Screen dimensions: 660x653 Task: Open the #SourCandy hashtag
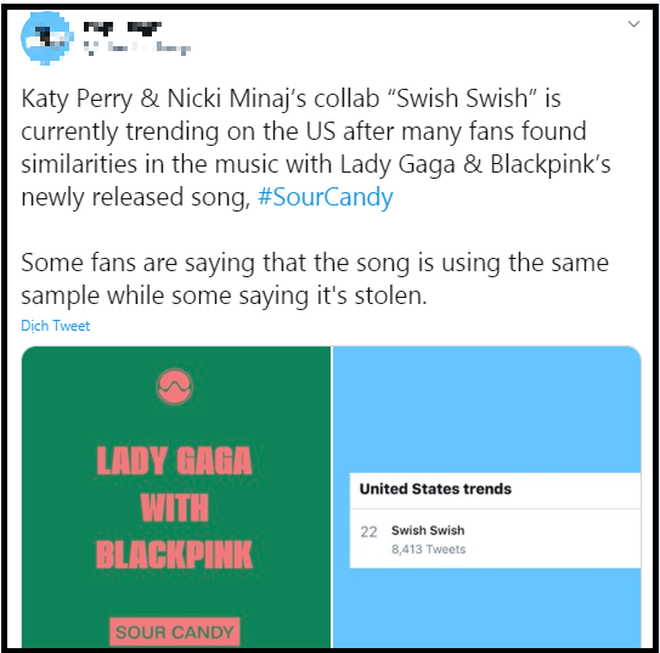pos(325,197)
